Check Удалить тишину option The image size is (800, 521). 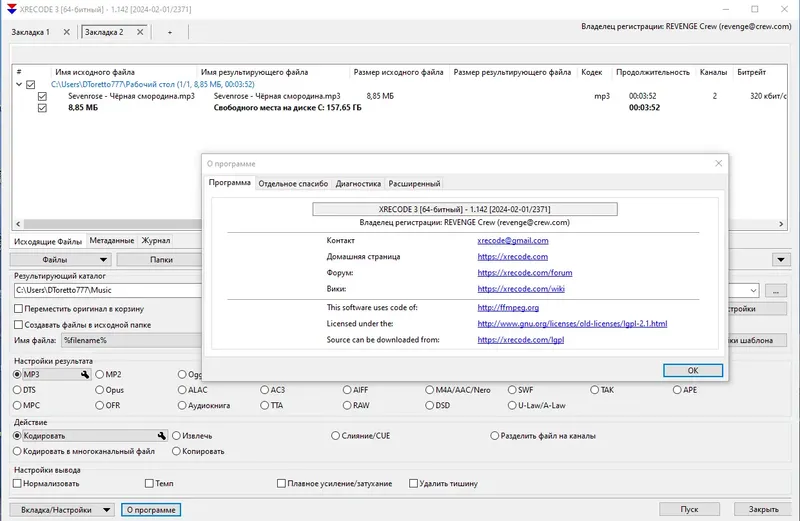point(413,483)
